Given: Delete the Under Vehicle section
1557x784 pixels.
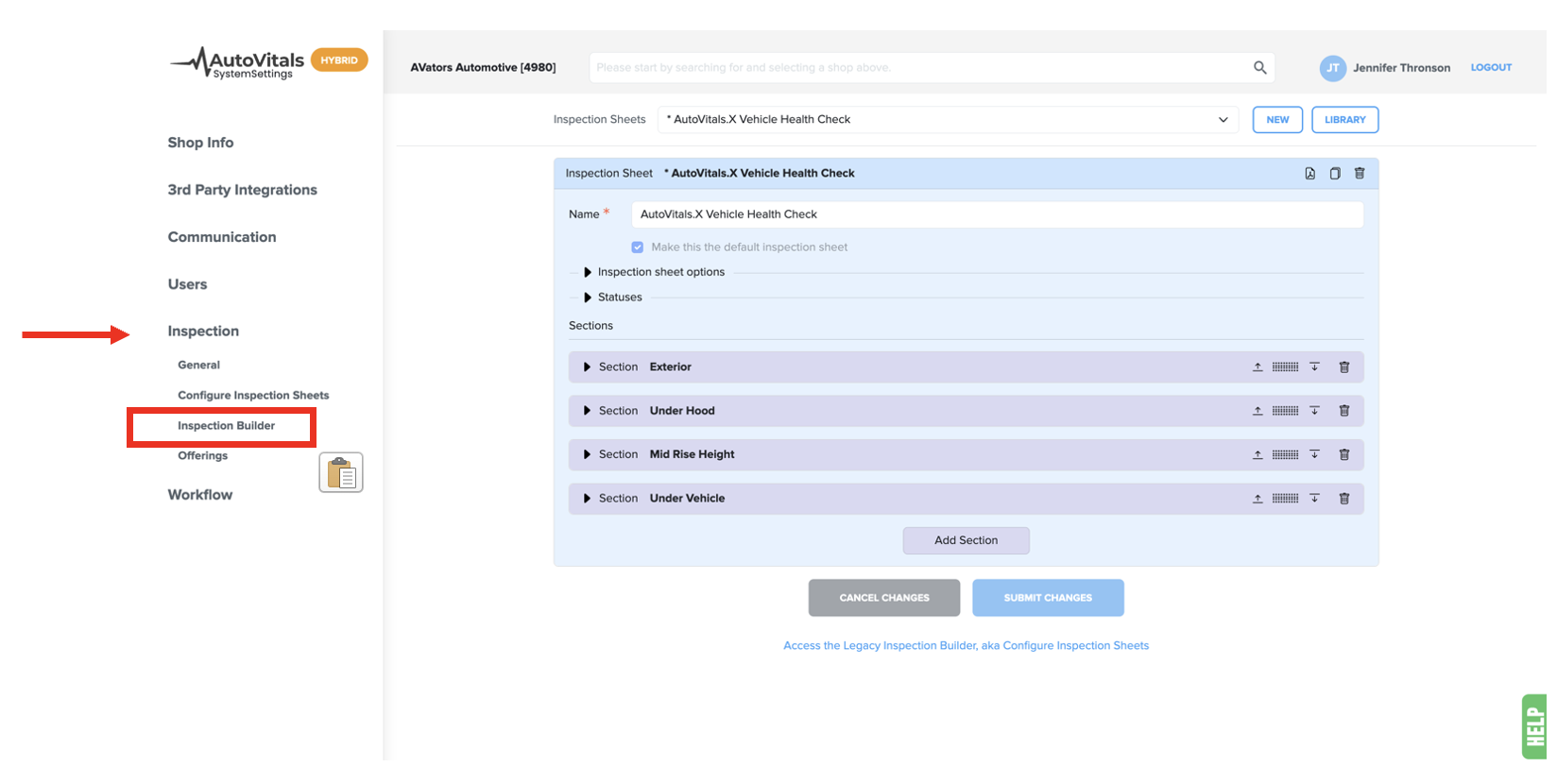Looking at the screenshot, I should click(x=1344, y=499).
